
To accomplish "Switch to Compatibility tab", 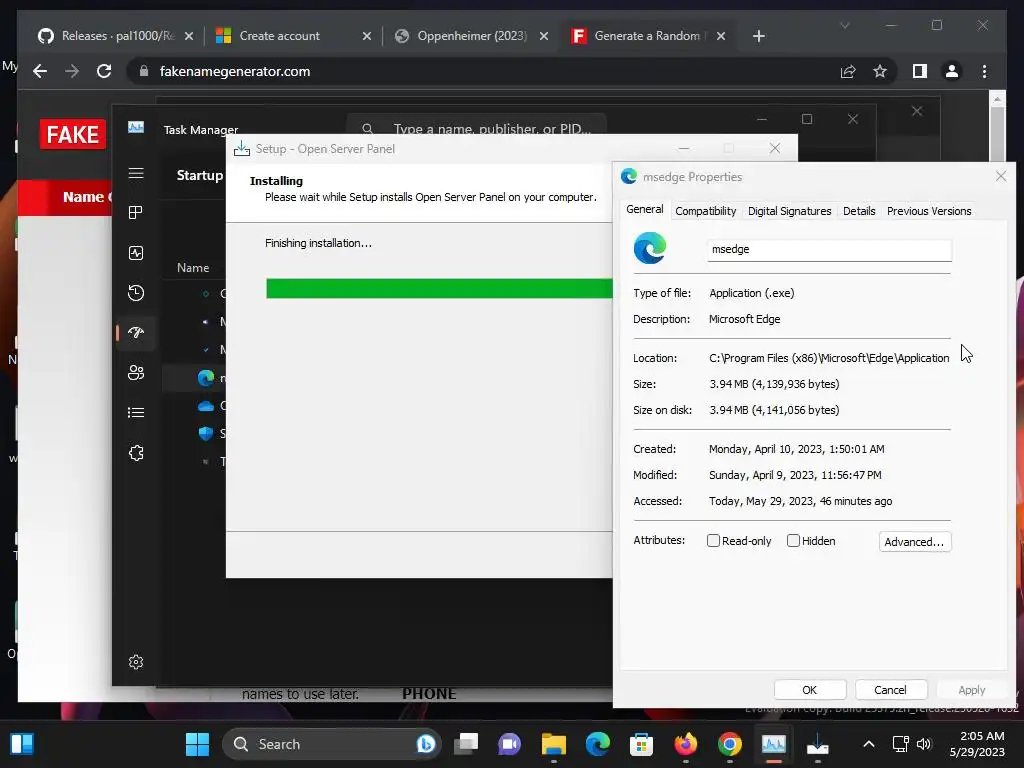I will tap(705, 211).
